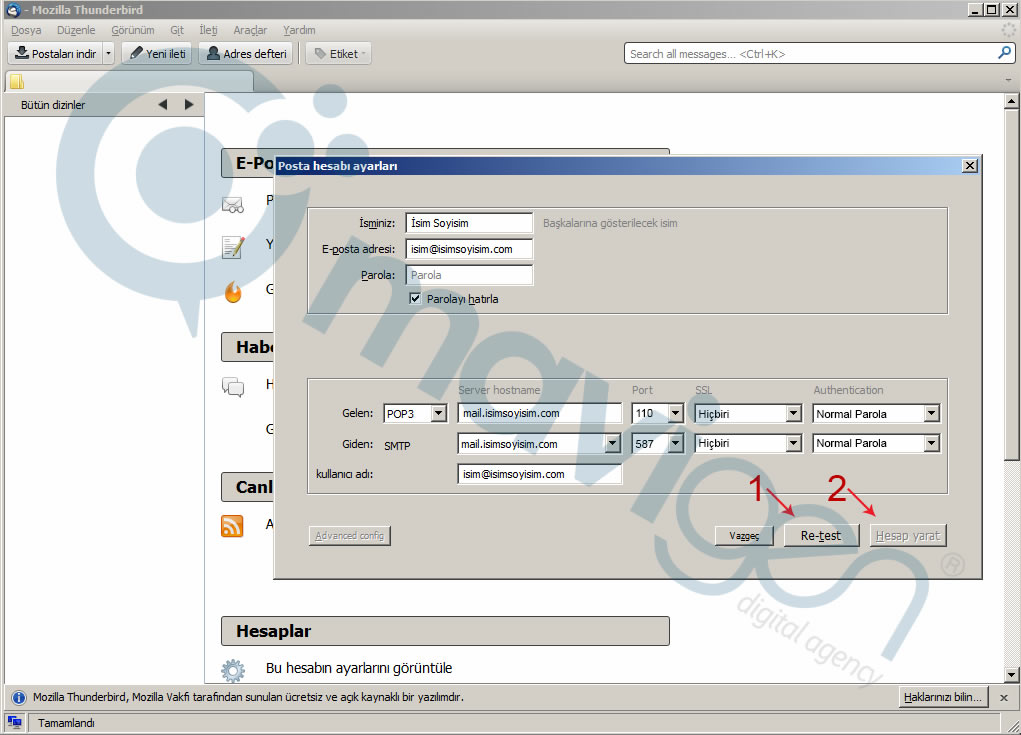Click the network status icon in status bar
The height and width of the screenshot is (735, 1021).
pos(14,723)
